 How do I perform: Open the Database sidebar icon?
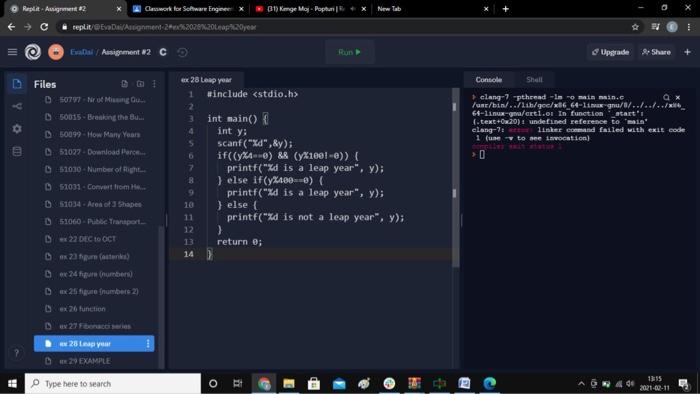tap(17, 151)
